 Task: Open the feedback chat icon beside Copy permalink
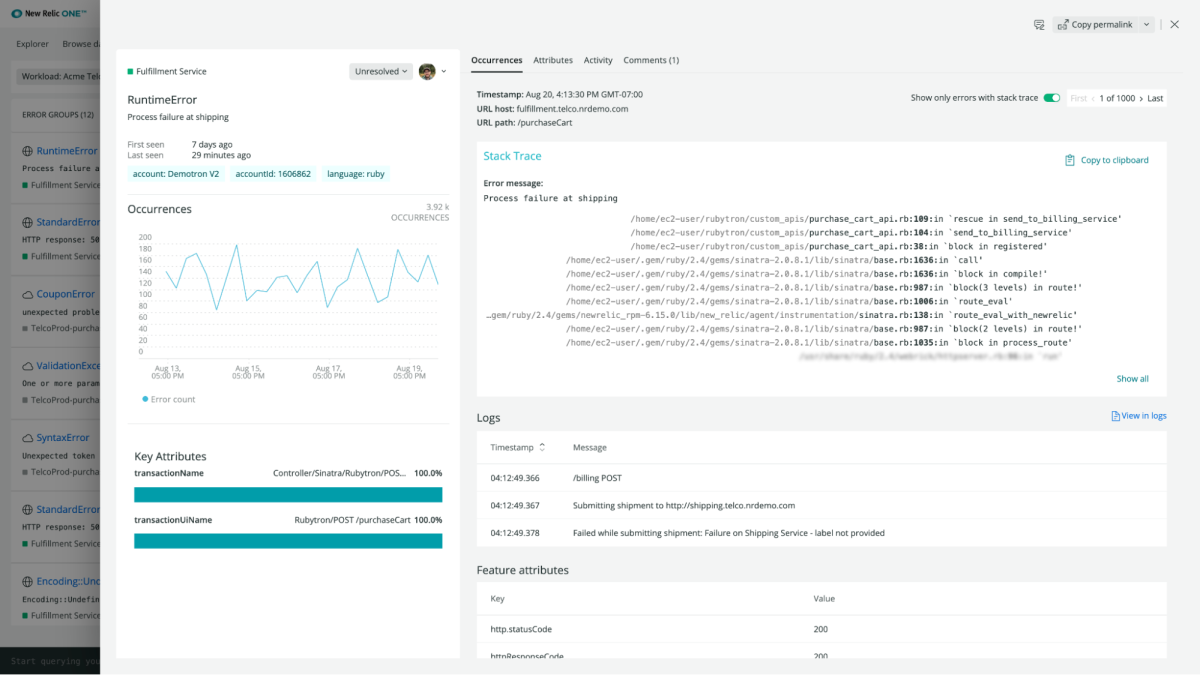1039,24
